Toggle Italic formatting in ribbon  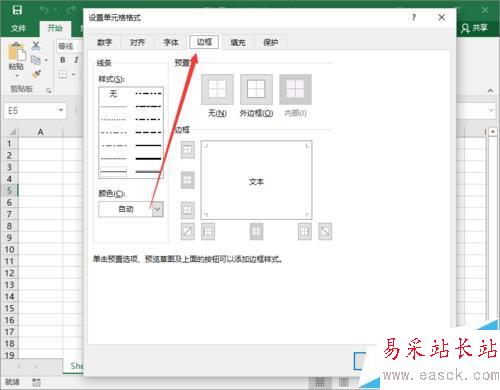click(76, 60)
